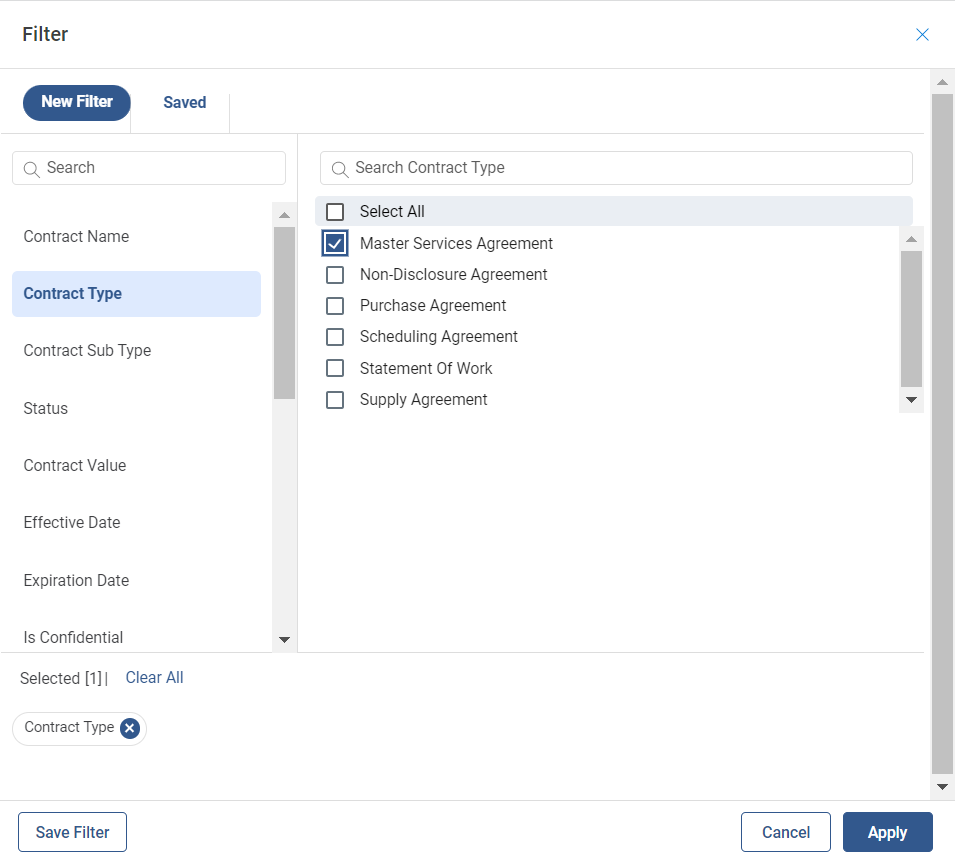Choose the Expiration Date filter field
Viewport: 955px width, 866px height.
pos(76,581)
